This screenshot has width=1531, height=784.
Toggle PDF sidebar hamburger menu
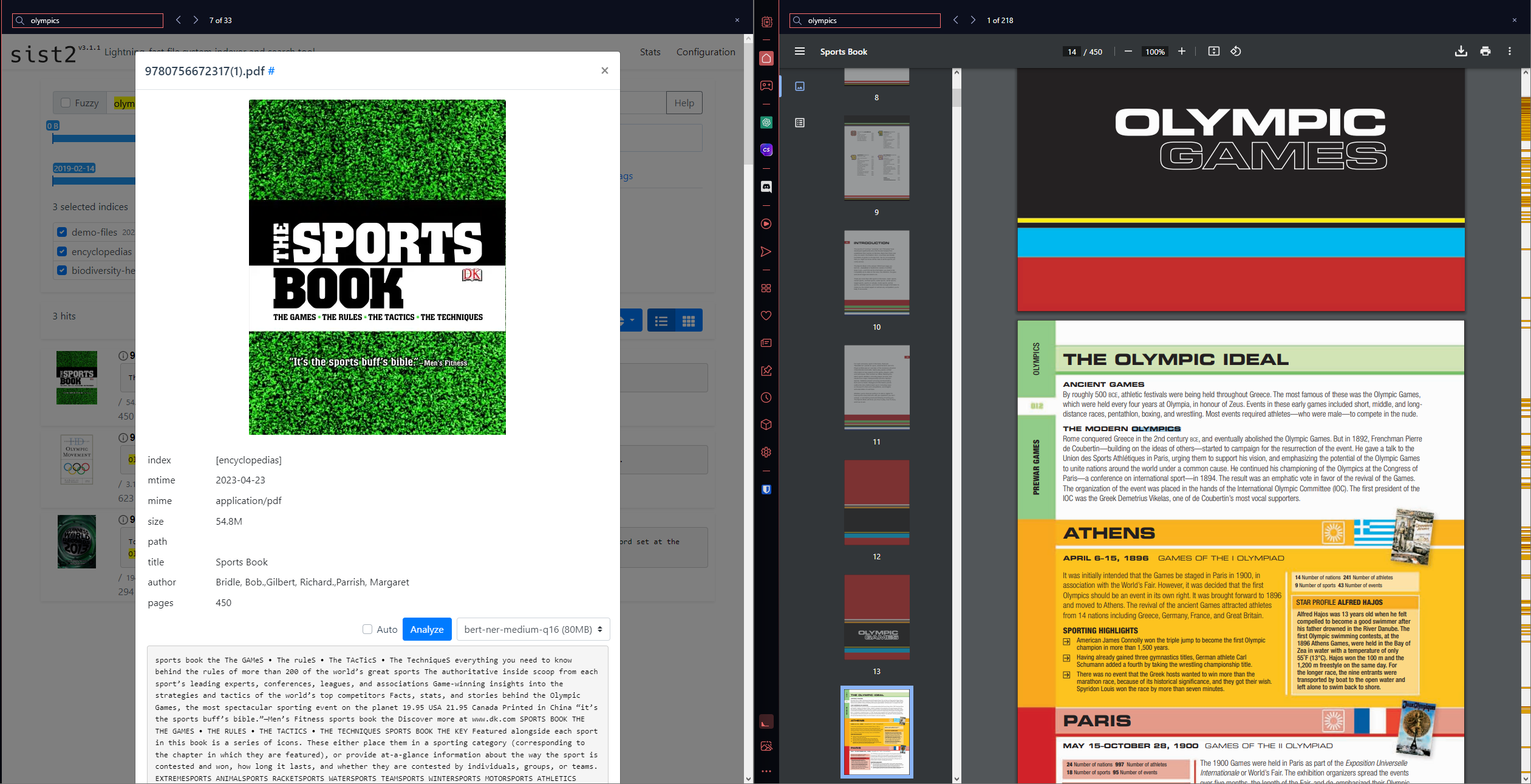coord(799,52)
